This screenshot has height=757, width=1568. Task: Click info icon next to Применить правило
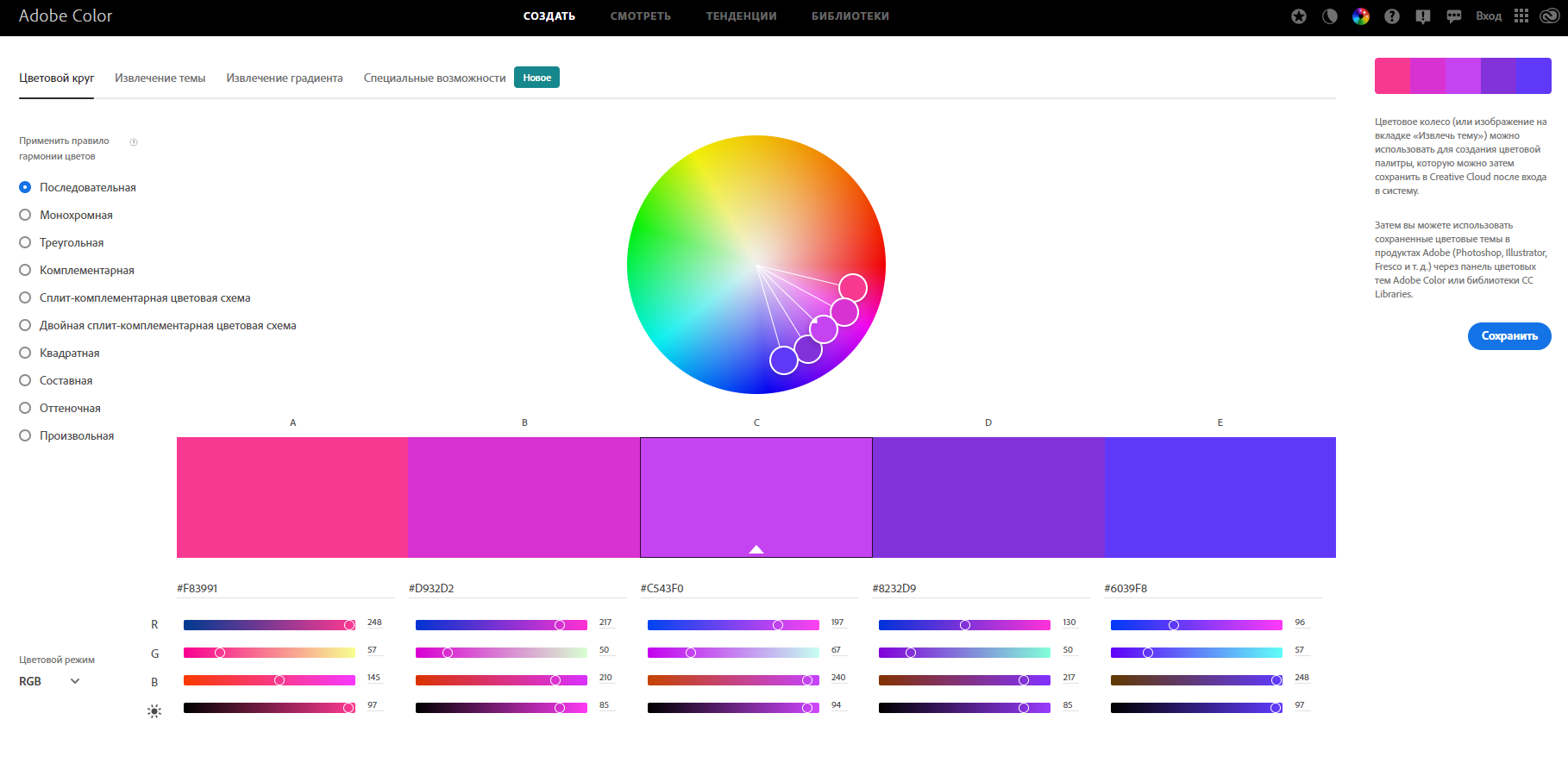tap(134, 142)
